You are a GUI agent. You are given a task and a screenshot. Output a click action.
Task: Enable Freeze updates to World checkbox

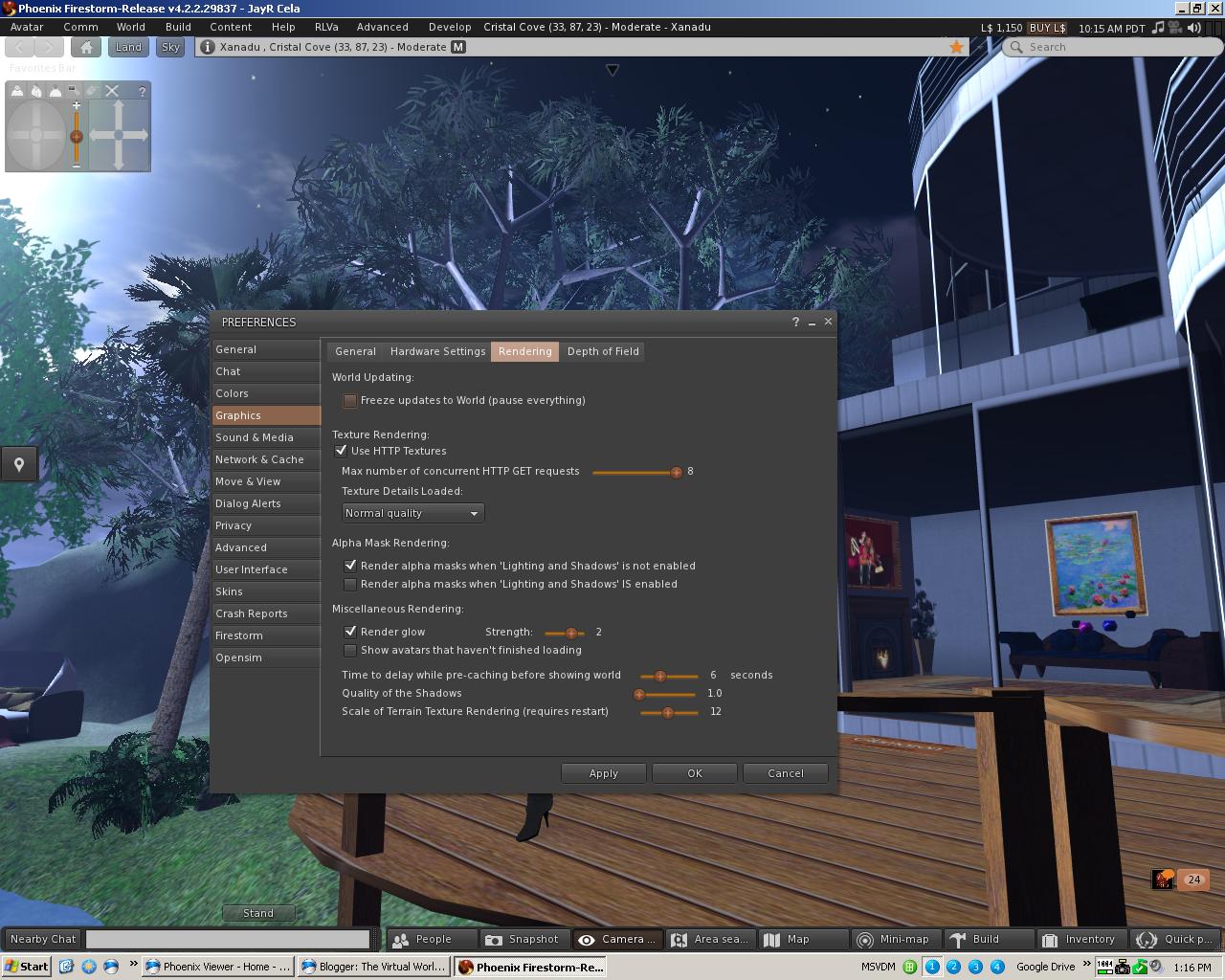(350, 401)
